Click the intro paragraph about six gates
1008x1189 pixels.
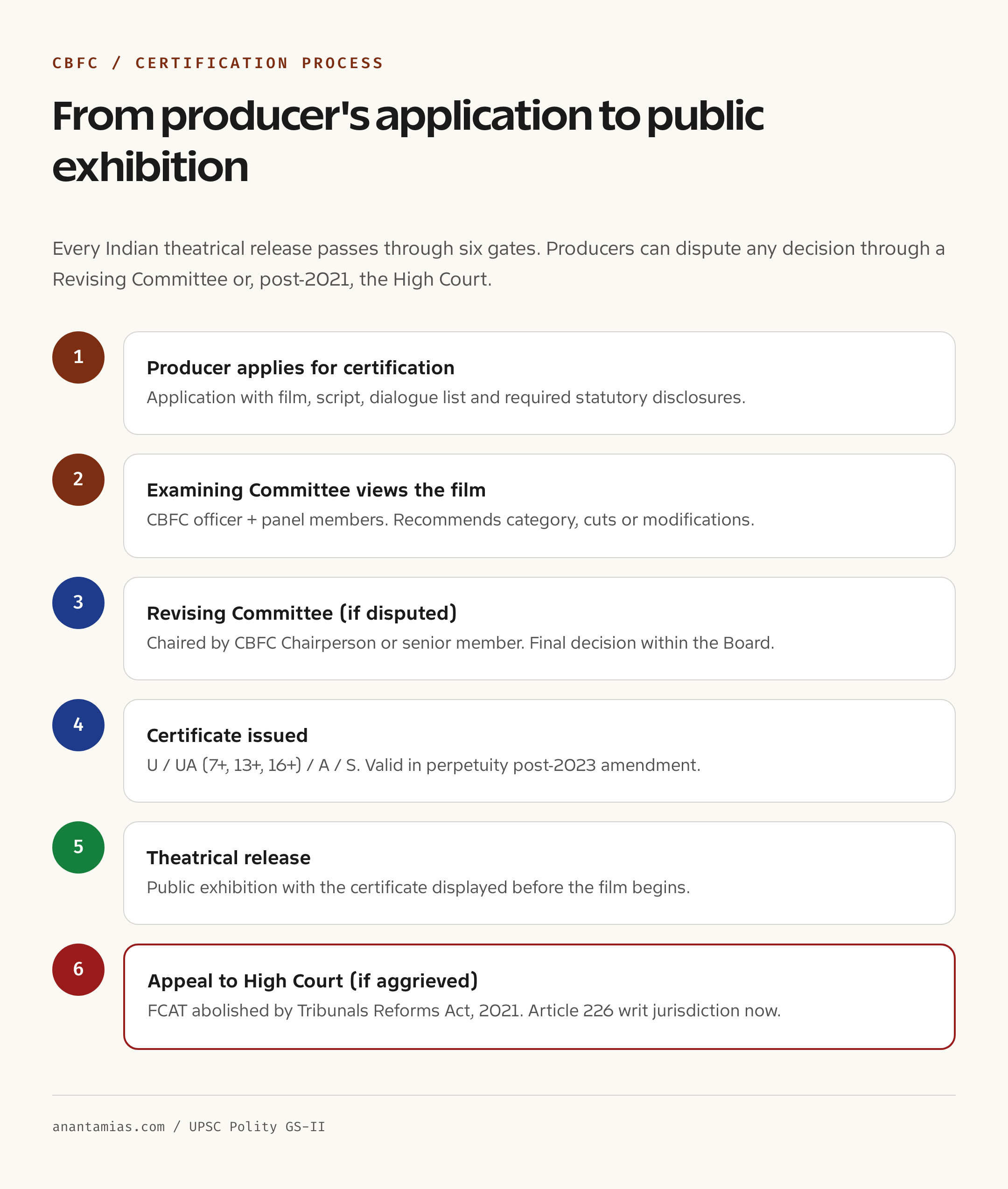[x=498, y=263]
